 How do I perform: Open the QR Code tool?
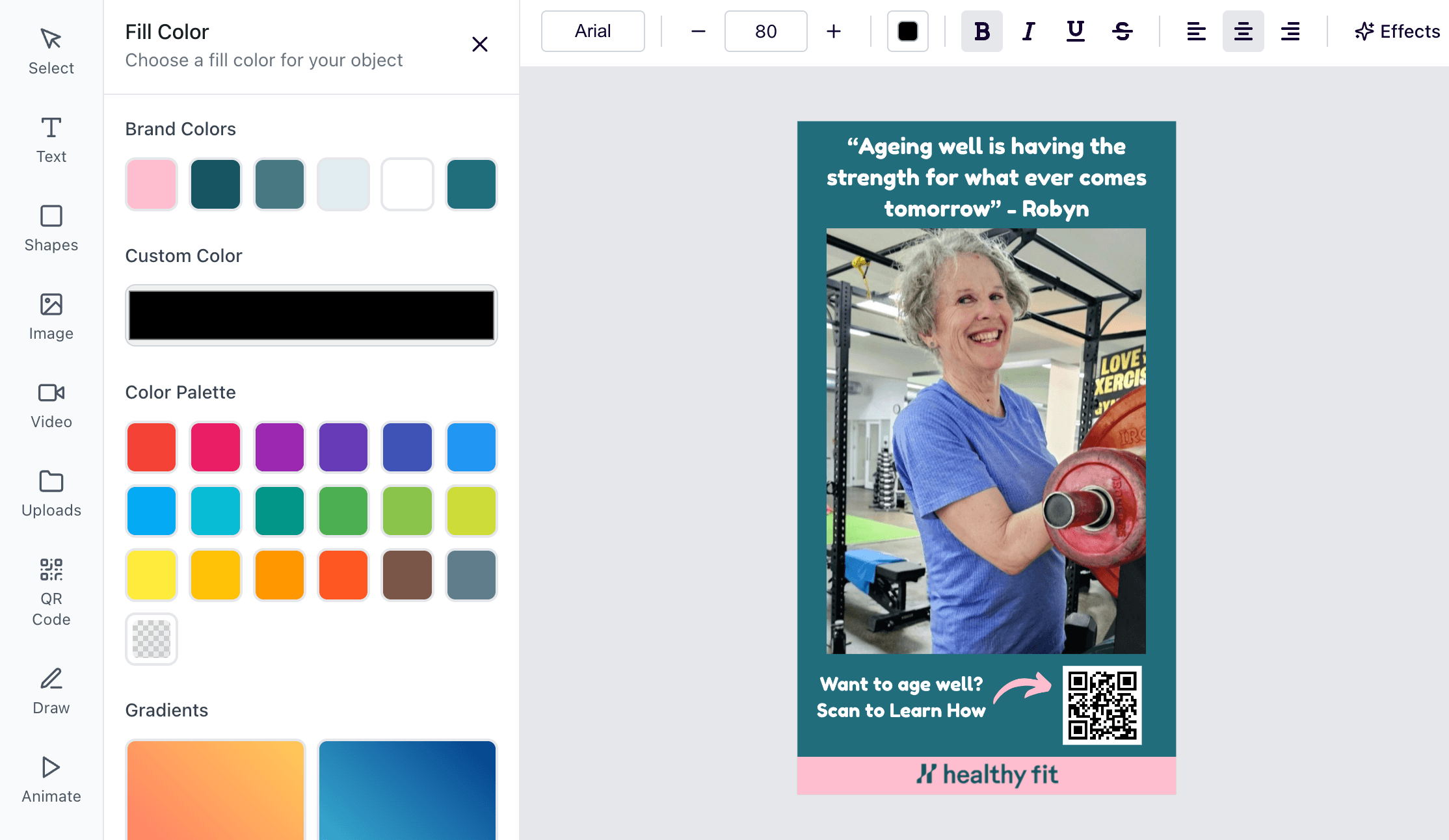point(51,592)
